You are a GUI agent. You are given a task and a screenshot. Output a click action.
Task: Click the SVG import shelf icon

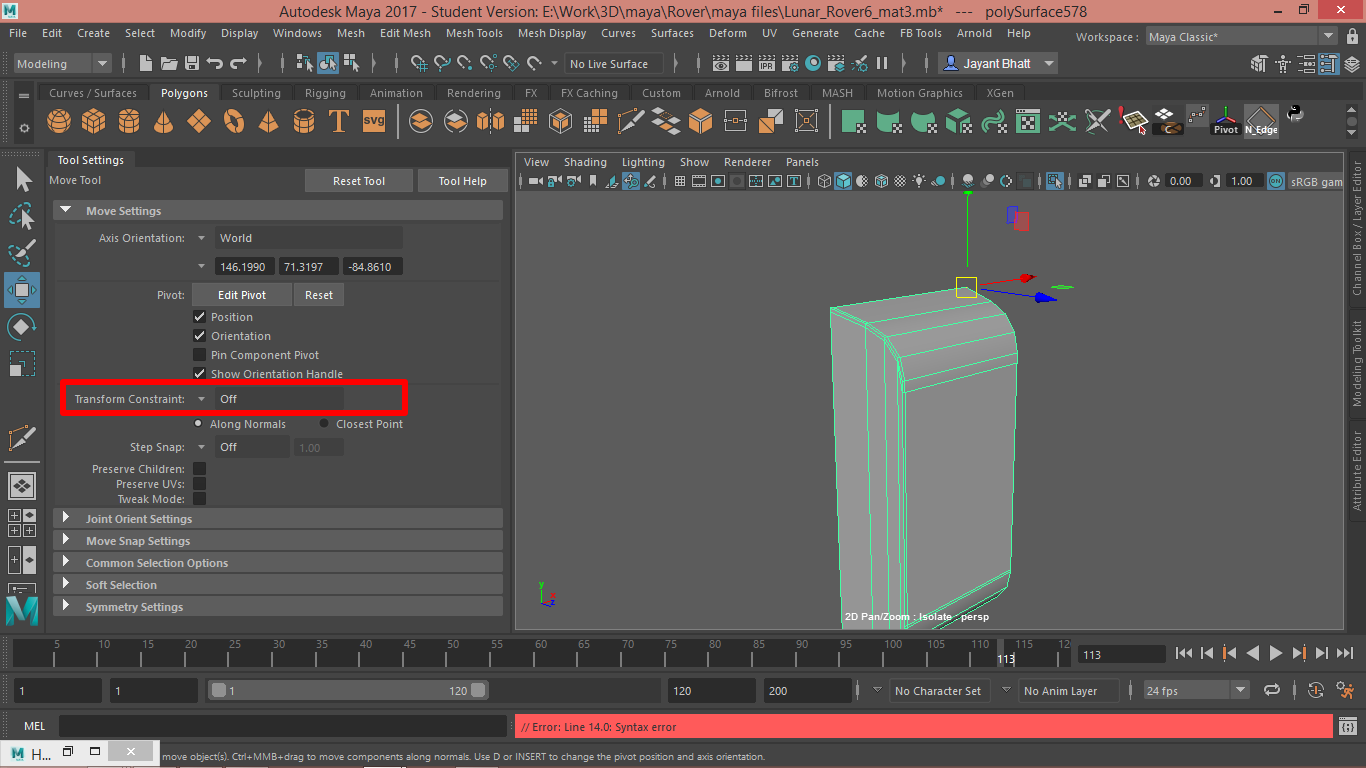tap(373, 122)
